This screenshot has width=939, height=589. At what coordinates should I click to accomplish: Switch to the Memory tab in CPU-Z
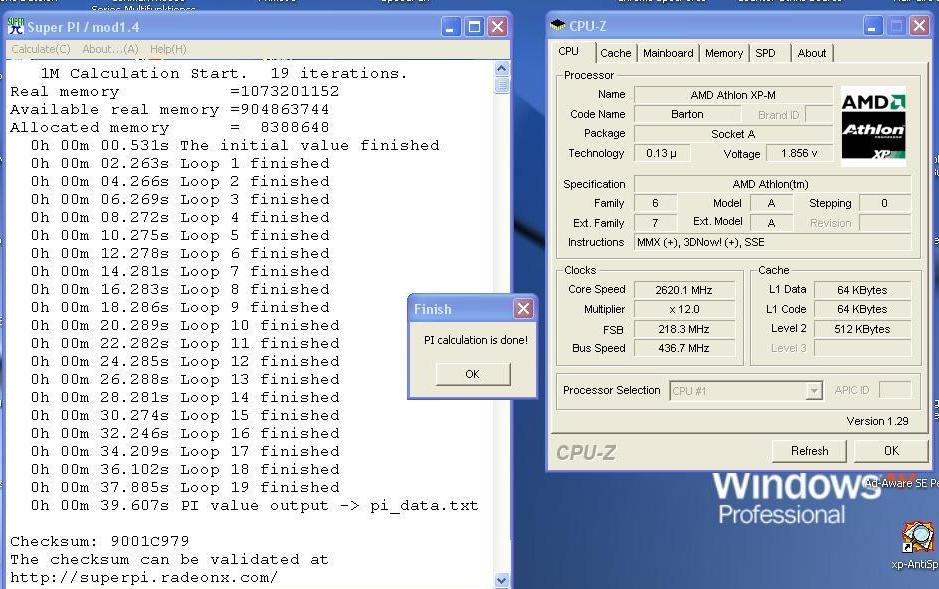(x=723, y=53)
